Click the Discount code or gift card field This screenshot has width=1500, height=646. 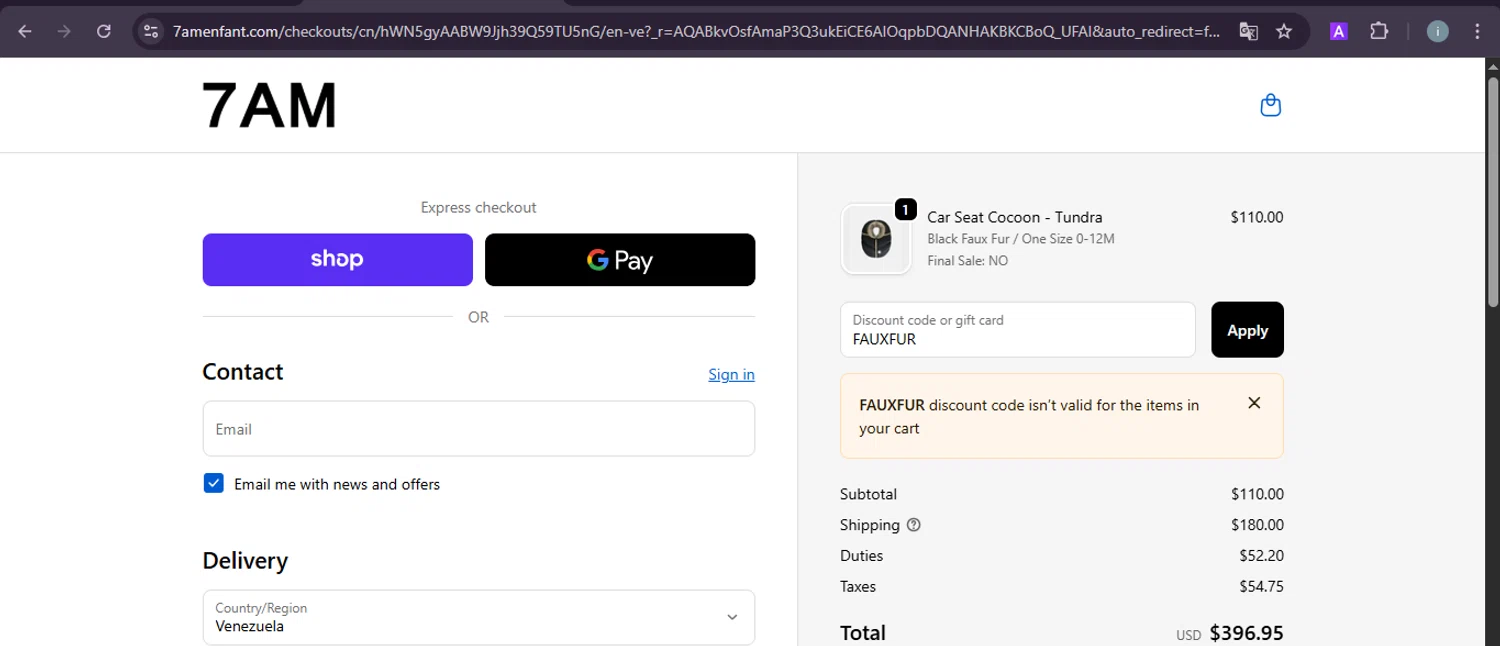coord(1018,330)
